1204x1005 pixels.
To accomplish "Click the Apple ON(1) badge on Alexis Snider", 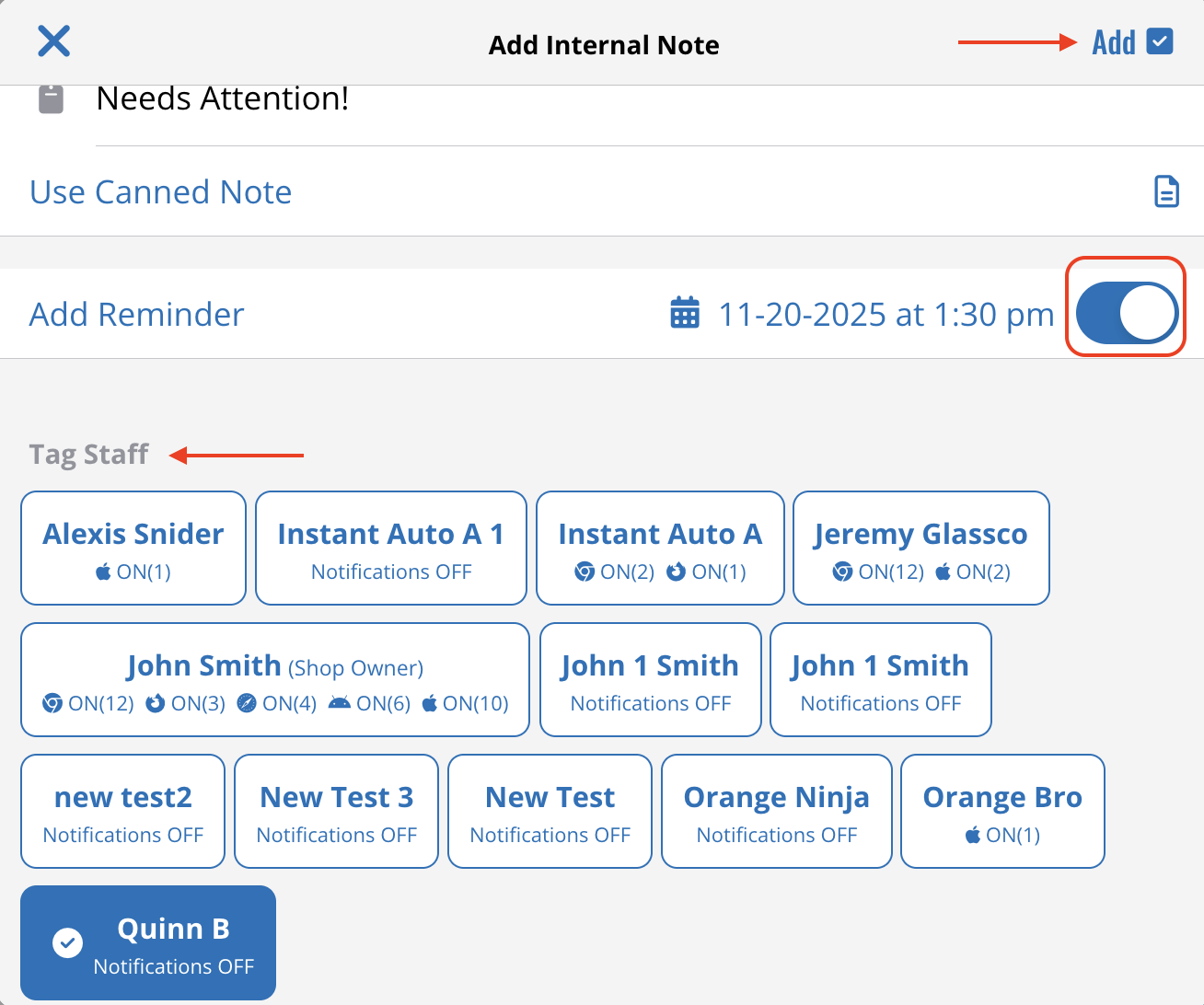I will pos(133,571).
